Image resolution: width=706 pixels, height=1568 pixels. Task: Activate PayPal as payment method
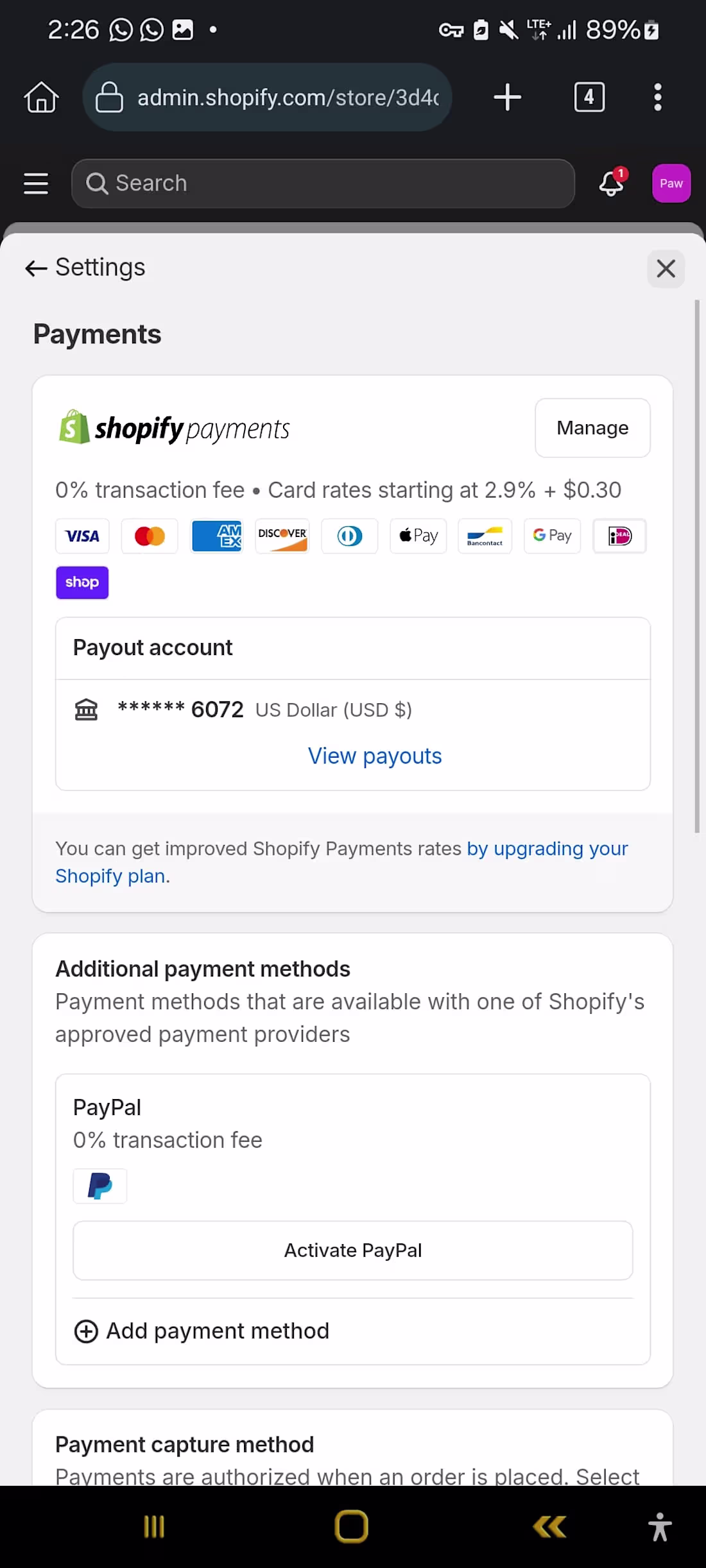tap(352, 1250)
